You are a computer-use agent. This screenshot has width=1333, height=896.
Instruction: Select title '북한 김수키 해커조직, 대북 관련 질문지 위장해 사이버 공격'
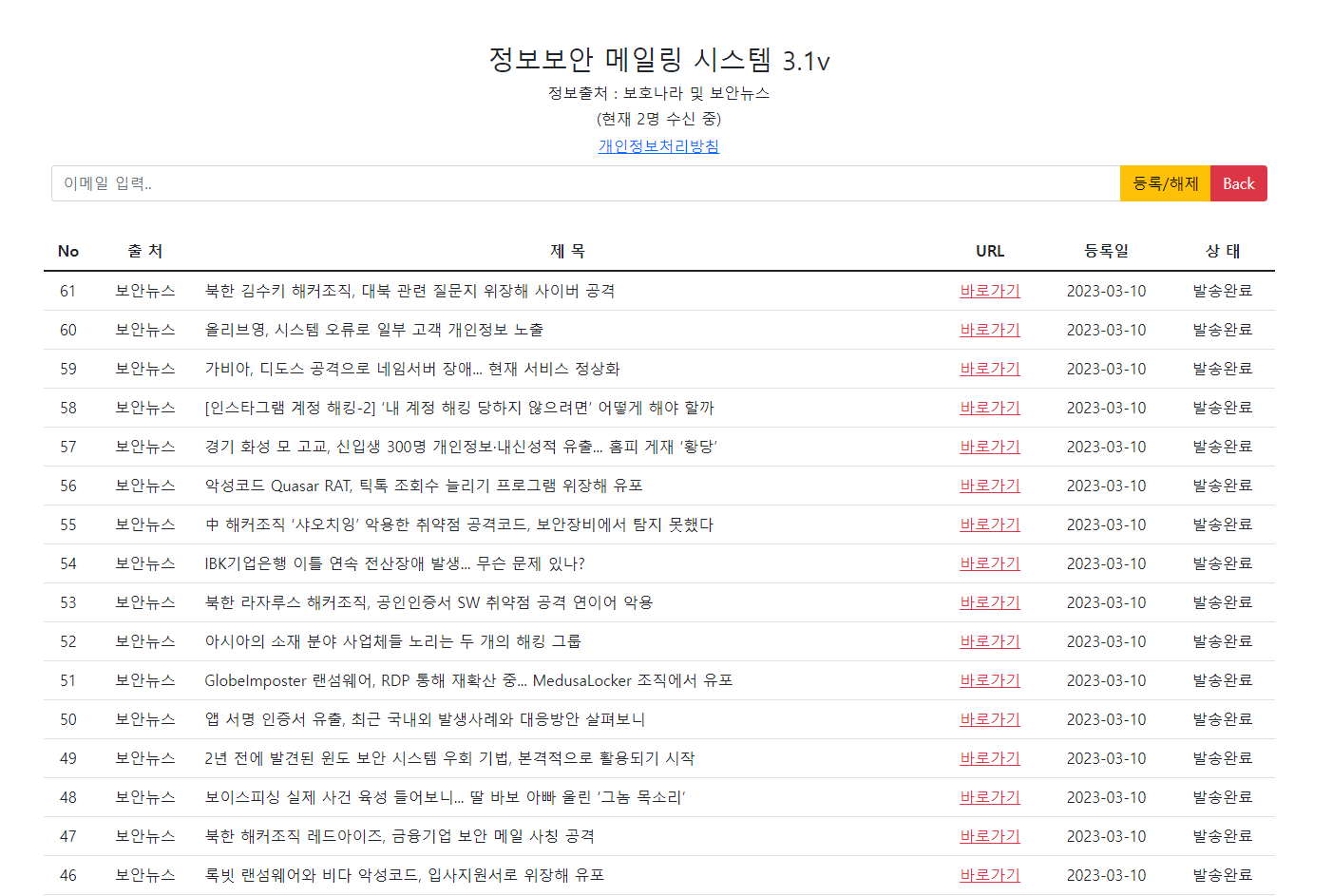[409, 291]
